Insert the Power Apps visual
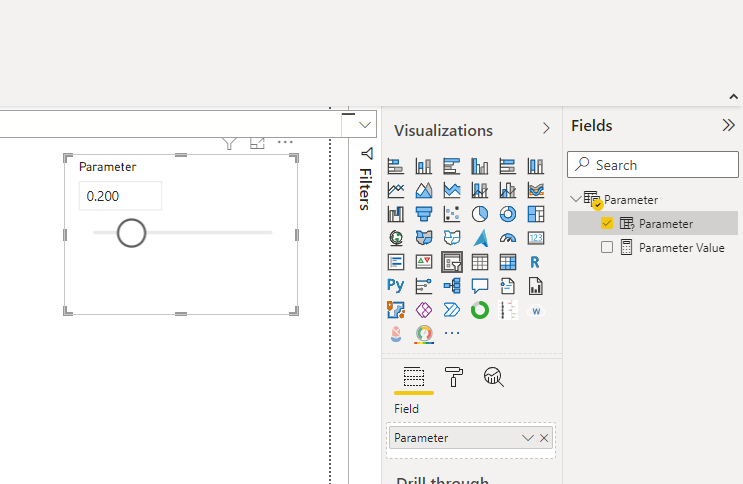Screen dimensions: 743x484 pyautogui.click(x=424, y=310)
